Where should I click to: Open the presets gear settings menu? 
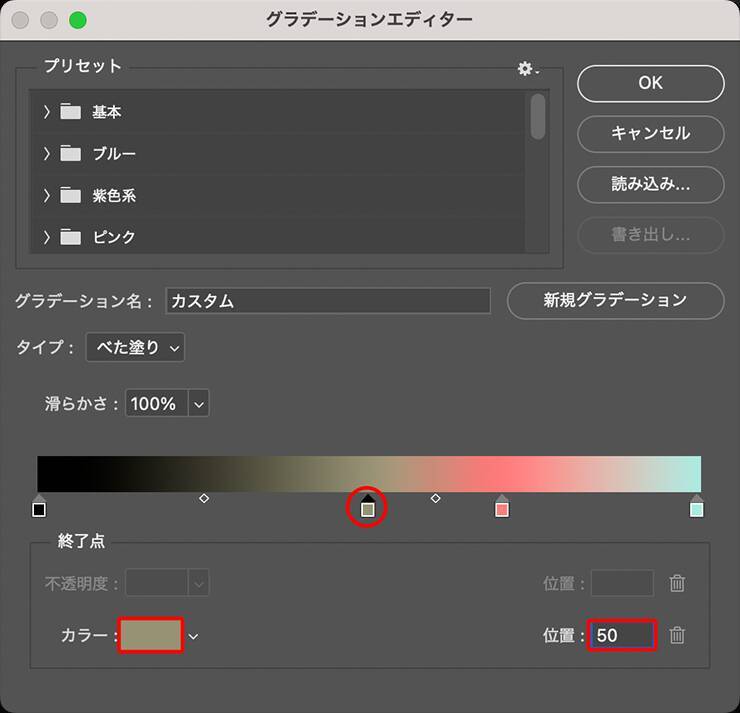point(527,69)
